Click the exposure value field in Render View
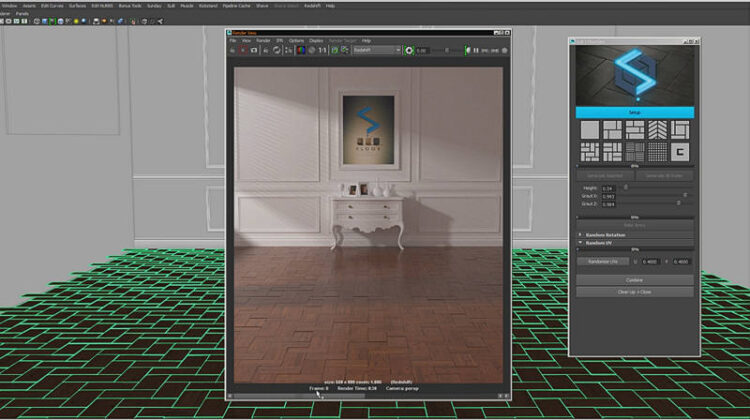This screenshot has width=750, height=420. (x=422, y=50)
